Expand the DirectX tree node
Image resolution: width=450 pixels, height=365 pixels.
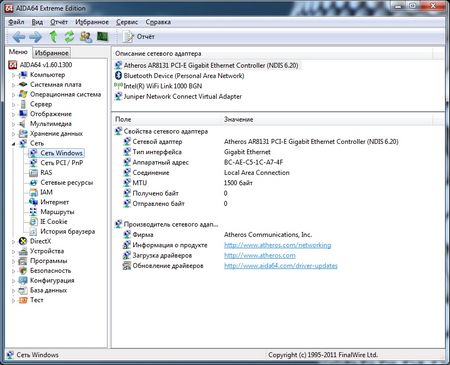pos(13,242)
